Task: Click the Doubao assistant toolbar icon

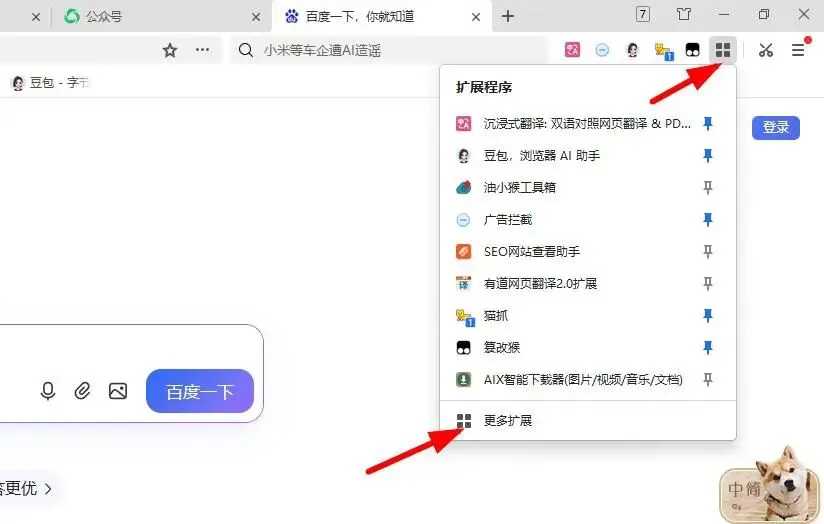Action: [x=633, y=50]
